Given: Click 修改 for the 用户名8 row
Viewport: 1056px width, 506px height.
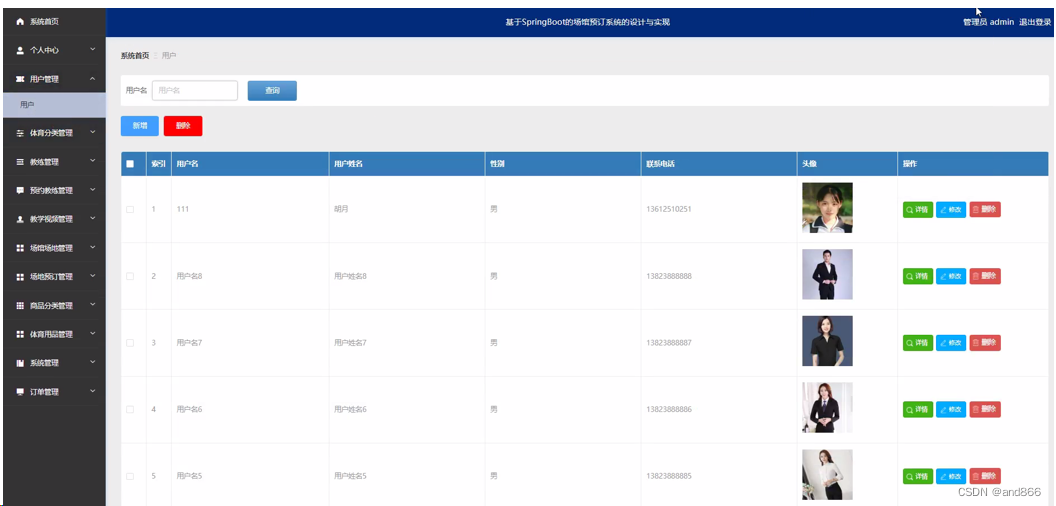Looking at the screenshot, I should click(951, 276).
